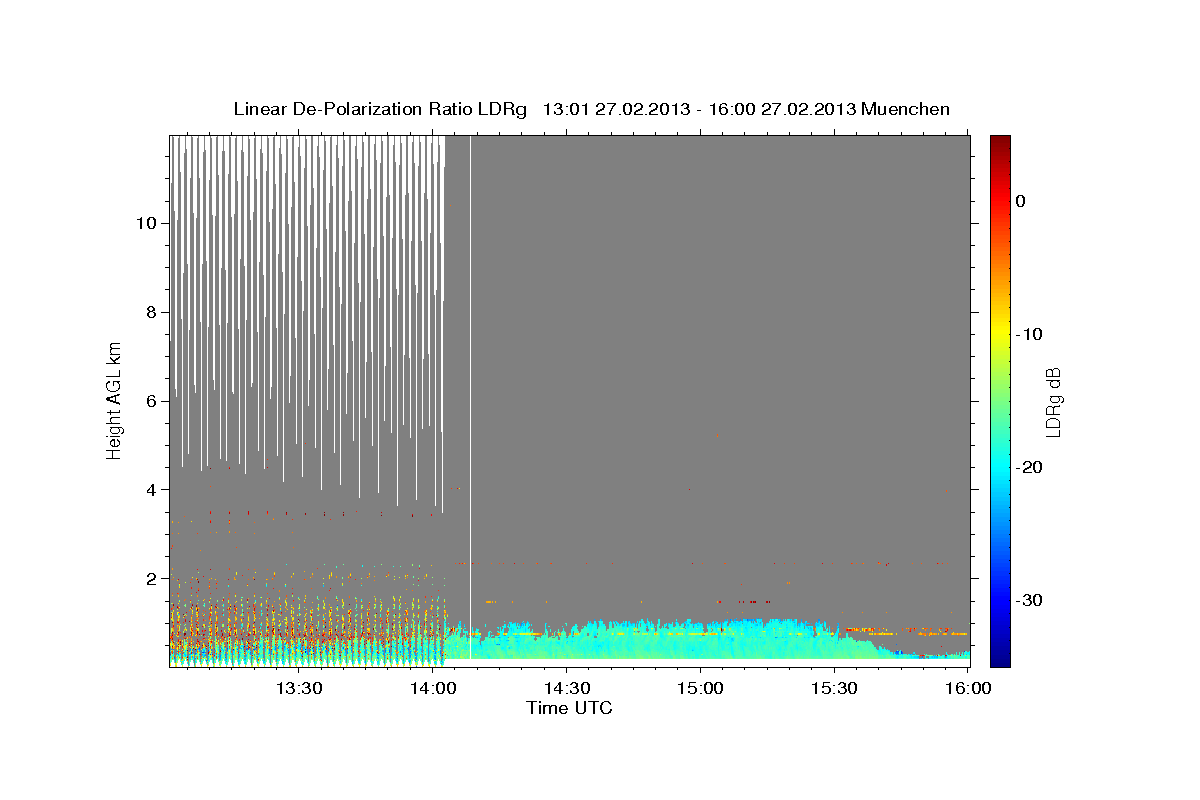Click the 15:00 time tick label
The height and width of the screenshot is (800, 1200).
pyautogui.click(x=700, y=688)
